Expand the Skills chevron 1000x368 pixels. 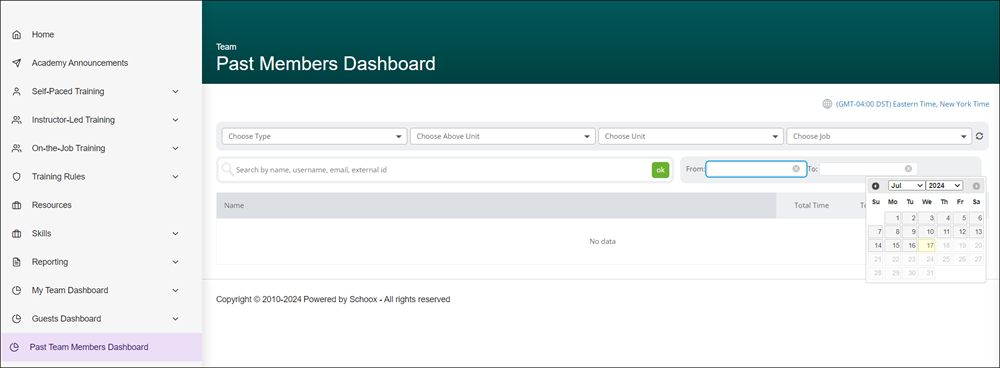pyautogui.click(x=175, y=233)
